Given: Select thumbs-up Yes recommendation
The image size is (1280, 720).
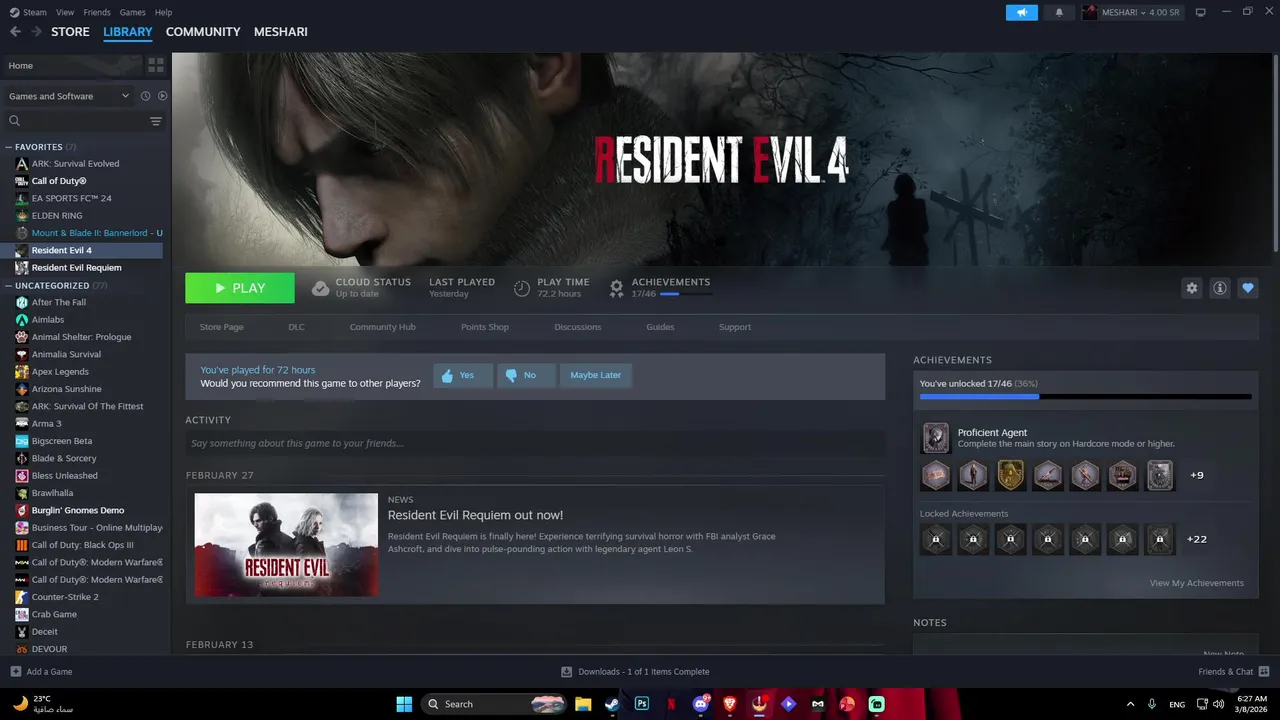Looking at the screenshot, I should pos(463,376).
